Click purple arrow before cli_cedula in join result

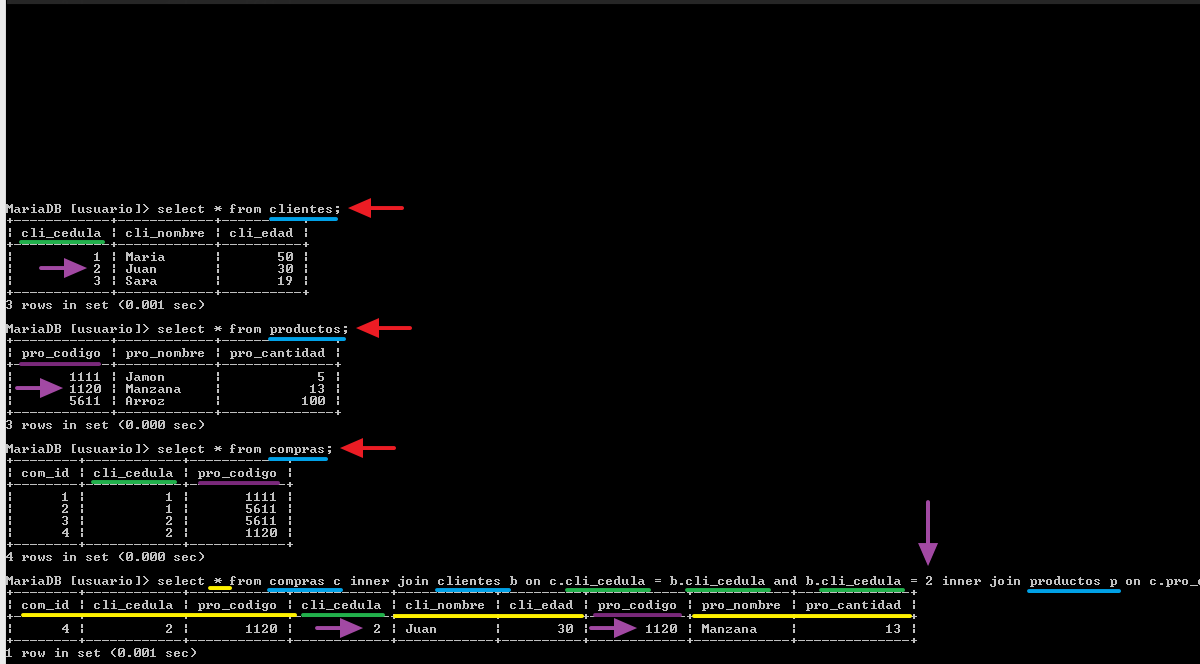[x=338, y=628]
